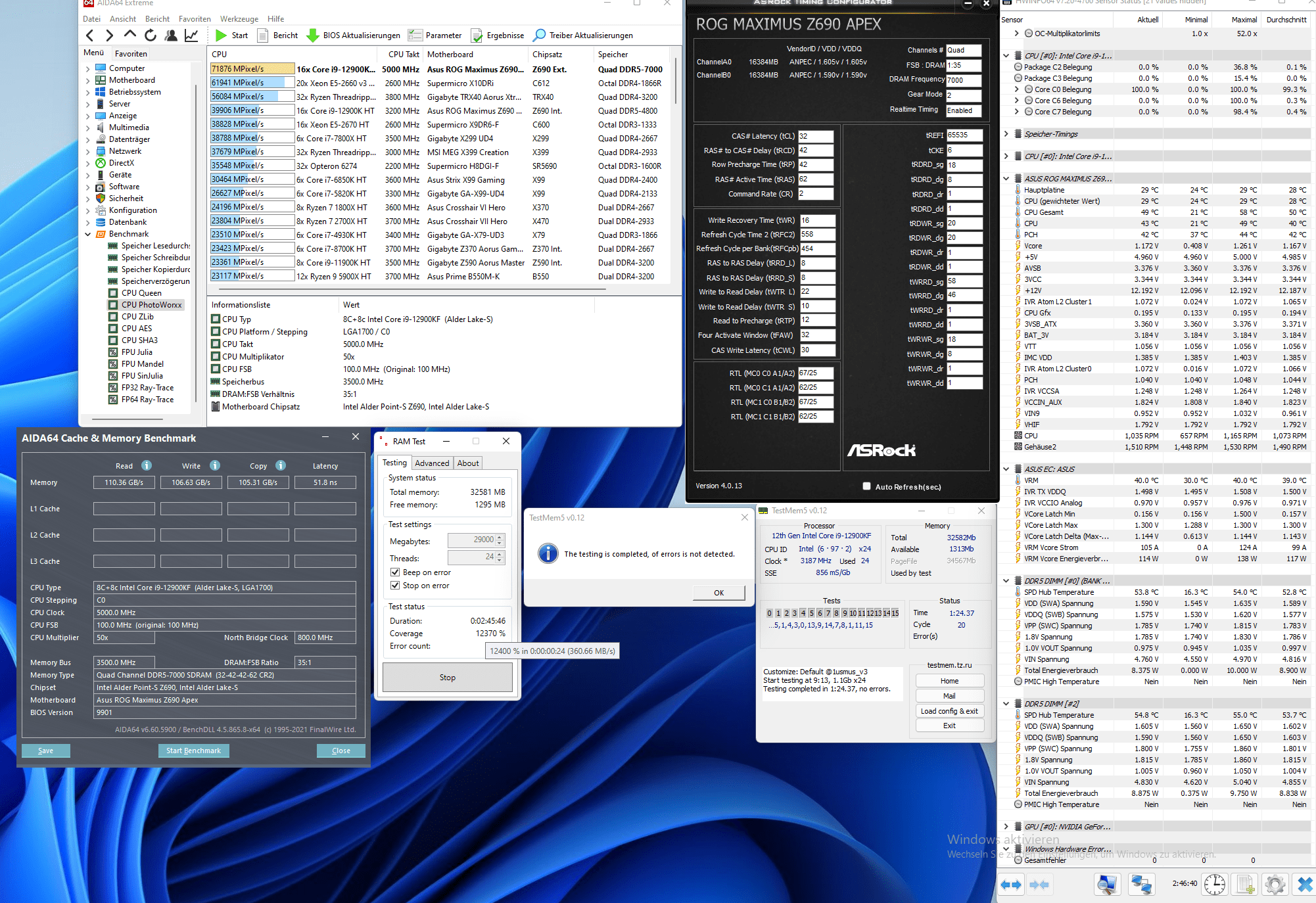Expand the Speicher-Timings sensor group
Screen dimensions: 1316x903
[1006, 134]
